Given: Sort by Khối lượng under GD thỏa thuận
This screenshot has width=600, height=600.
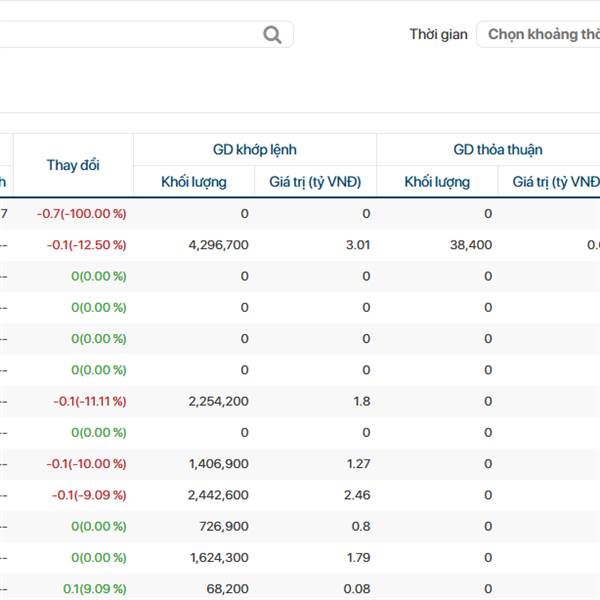Looking at the screenshot, I should tap(437, 181).
